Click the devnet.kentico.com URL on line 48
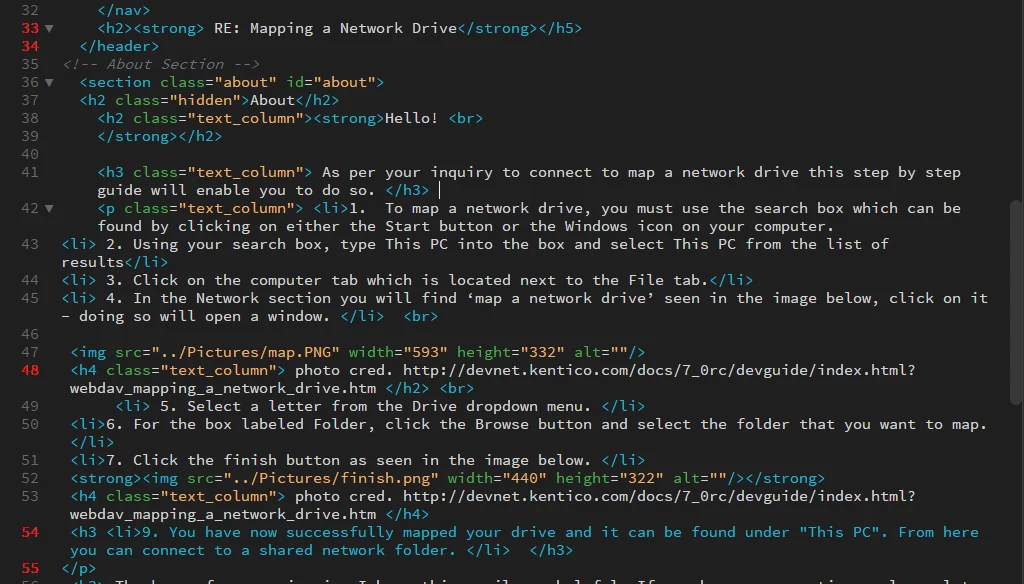The image size is (1024, 584). (492, 380)
